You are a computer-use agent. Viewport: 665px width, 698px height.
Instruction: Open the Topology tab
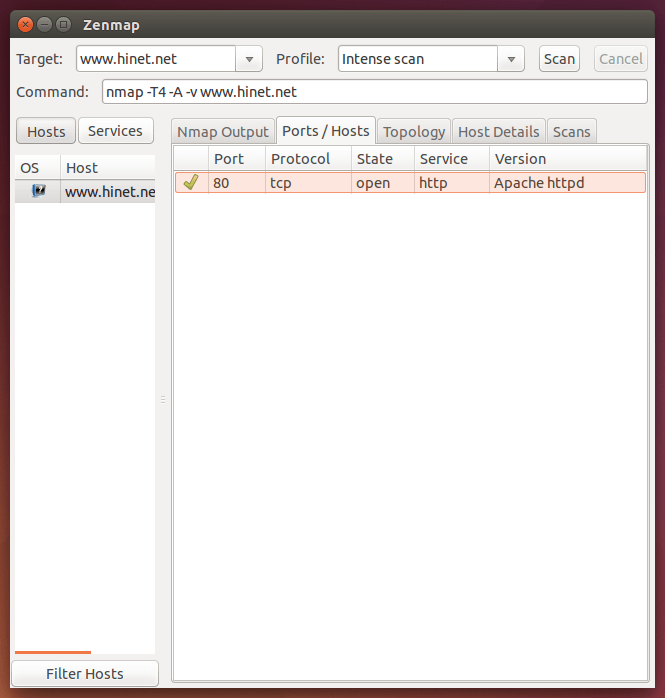click(414, 132)
